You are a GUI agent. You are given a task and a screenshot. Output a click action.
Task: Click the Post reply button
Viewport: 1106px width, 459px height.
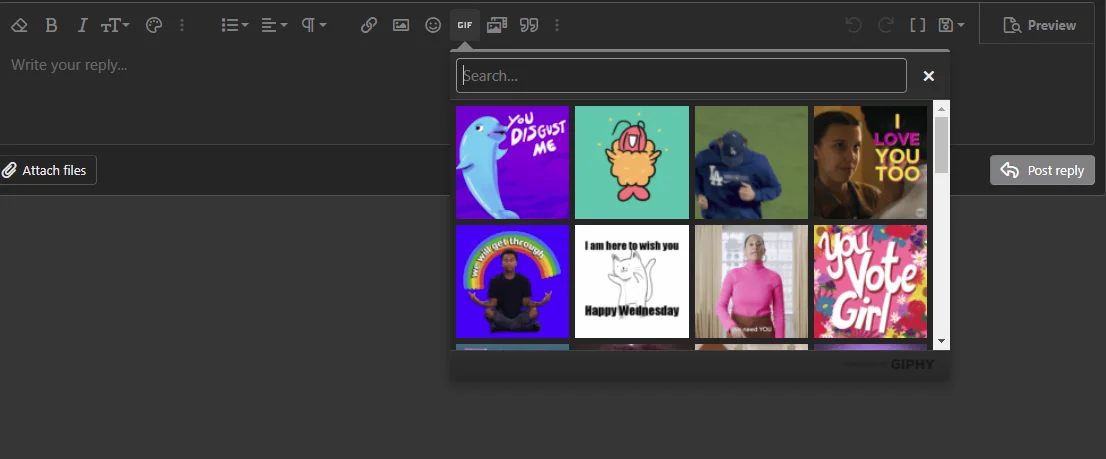pos(1043,170)
